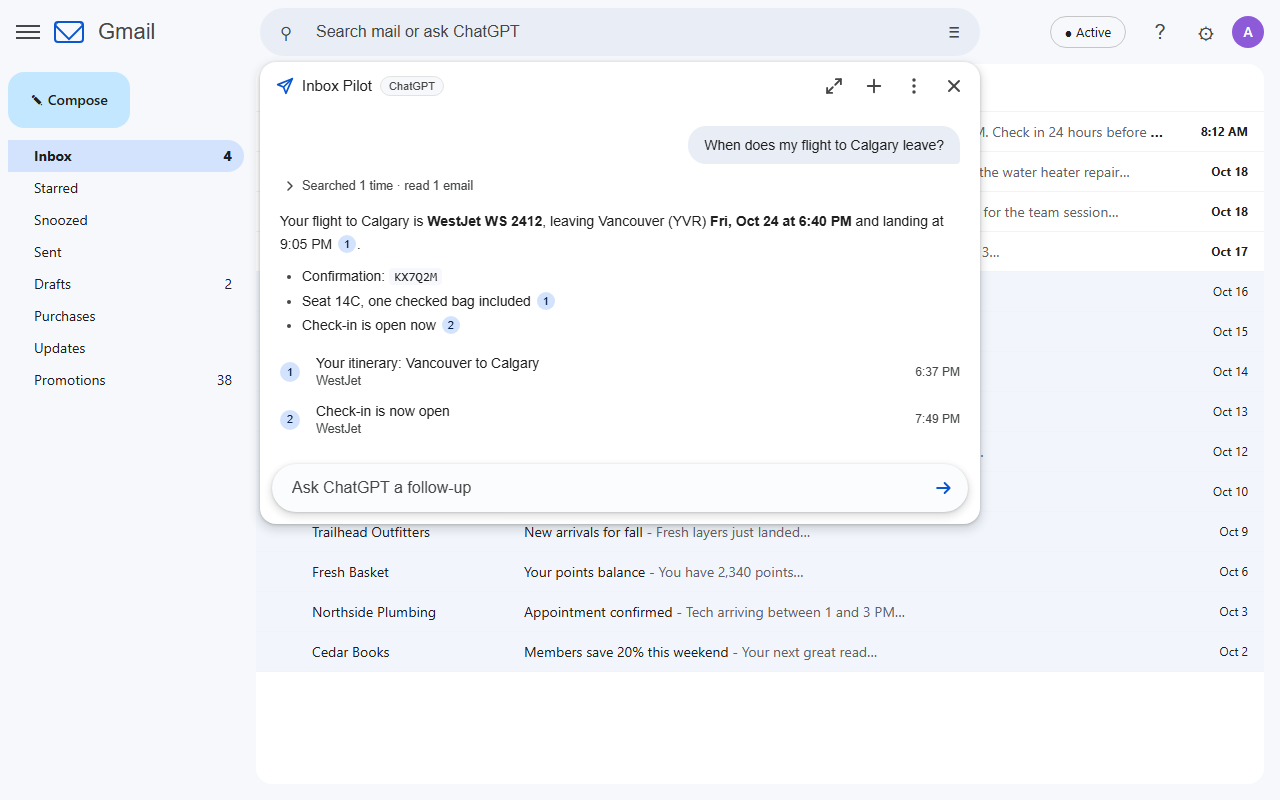Open the main hamburger menu
Image resolution: width=1280 pixels, height=800 pixels.
click(x=28, y=32)
